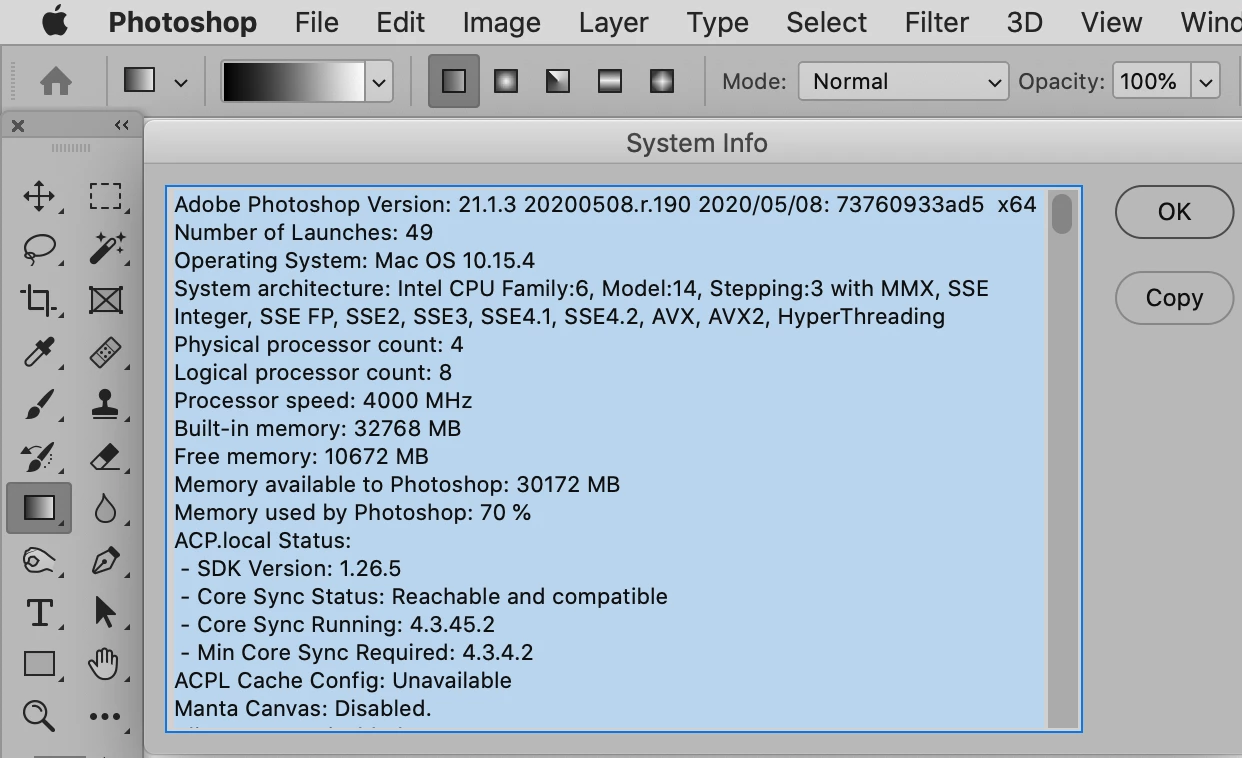Open the File menu
This screenshot has width=1242, height=758.
(x=317, y=22)
